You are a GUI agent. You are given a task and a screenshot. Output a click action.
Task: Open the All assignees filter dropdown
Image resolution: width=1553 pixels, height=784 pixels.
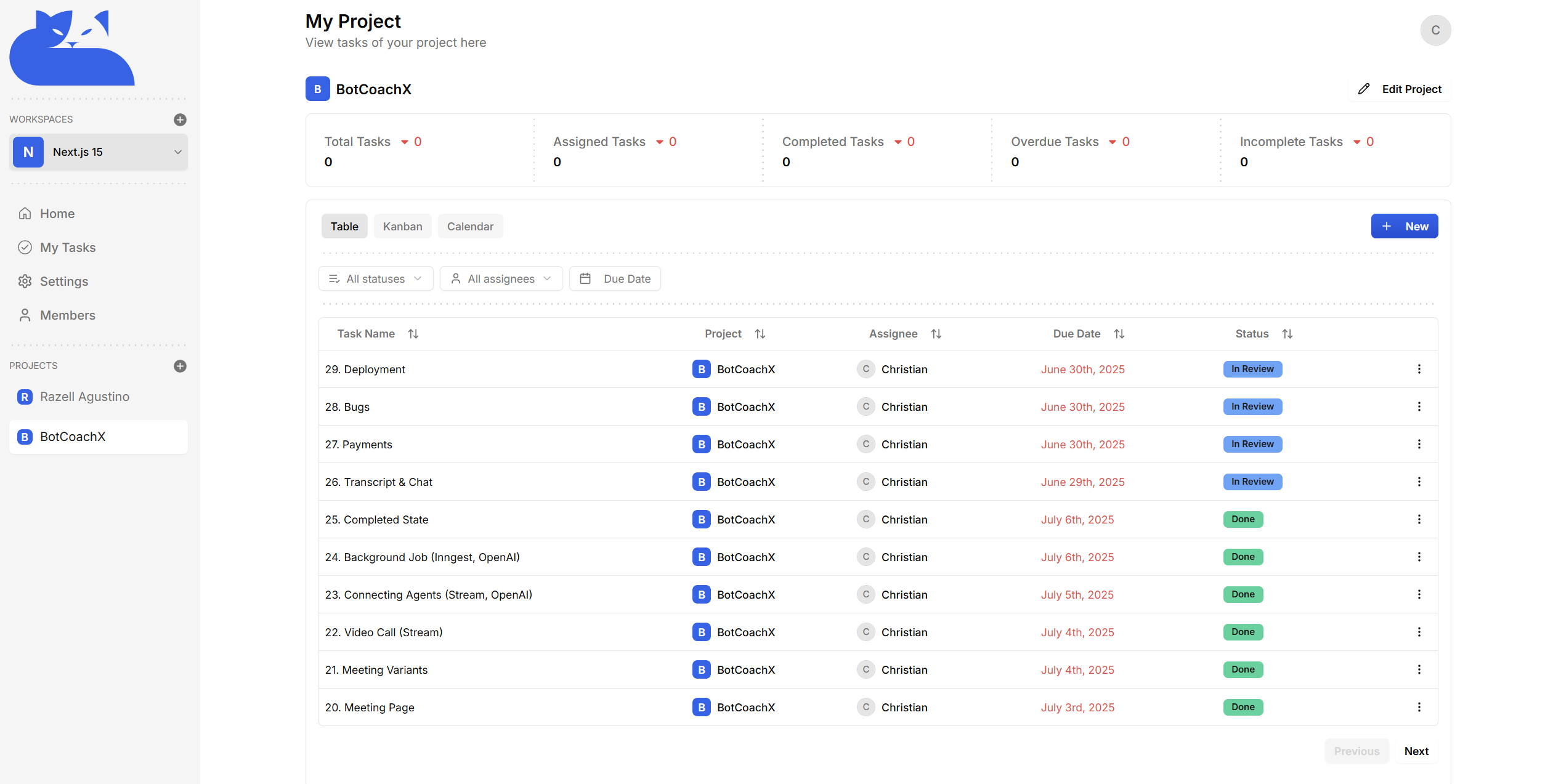pyautogui.click(x=501, y=278)
